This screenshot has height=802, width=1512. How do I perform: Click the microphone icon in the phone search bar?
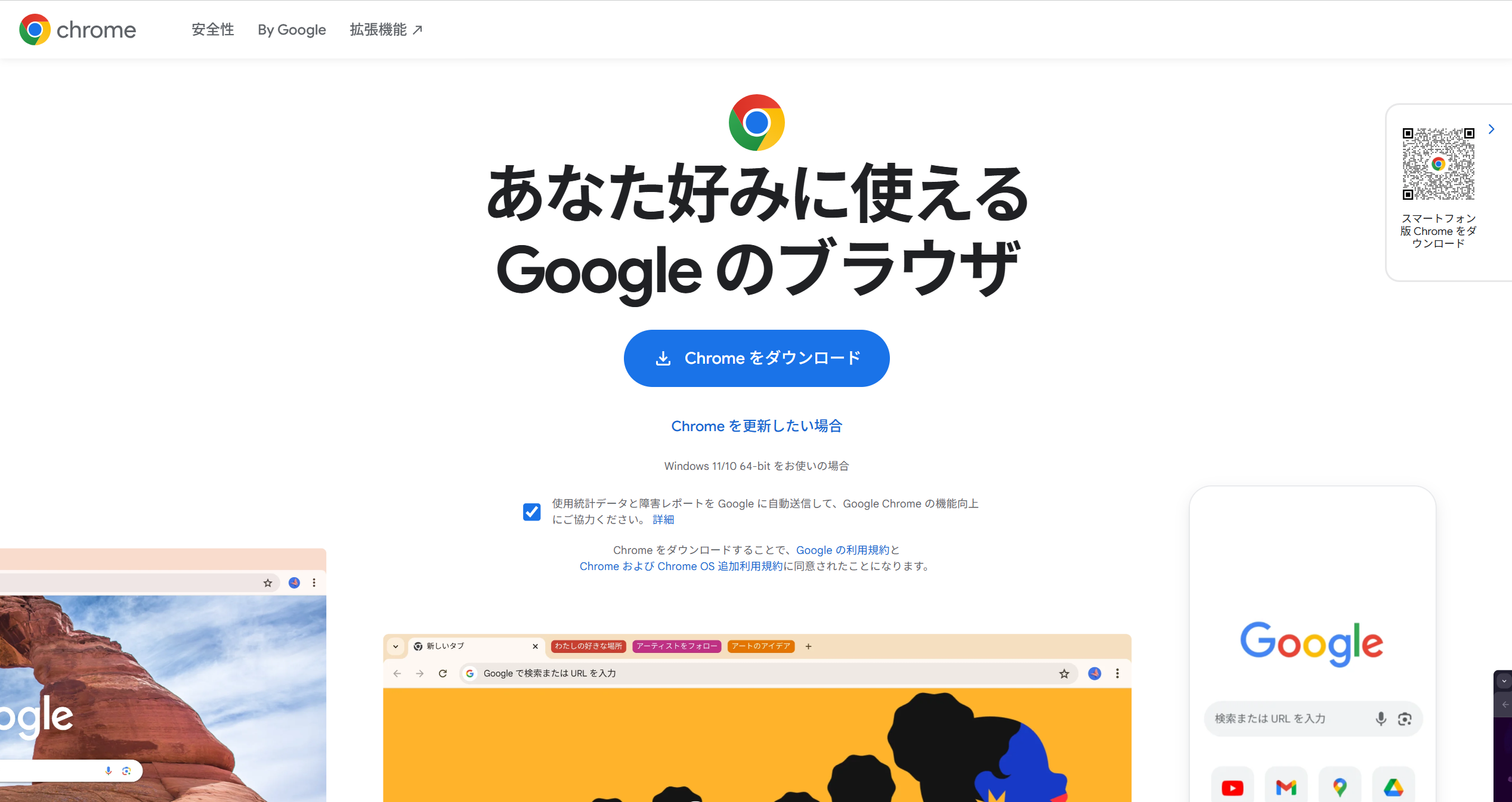click(x=1380, y=719)
